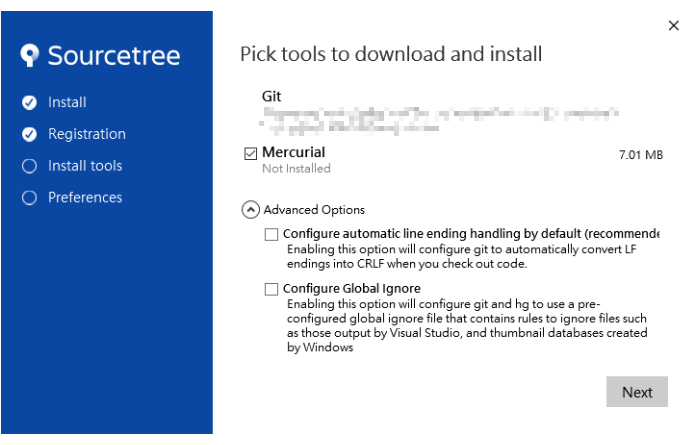Click the Next button
Image resolution: width=695 pixels, height=445 pixels.
point(637,392)
